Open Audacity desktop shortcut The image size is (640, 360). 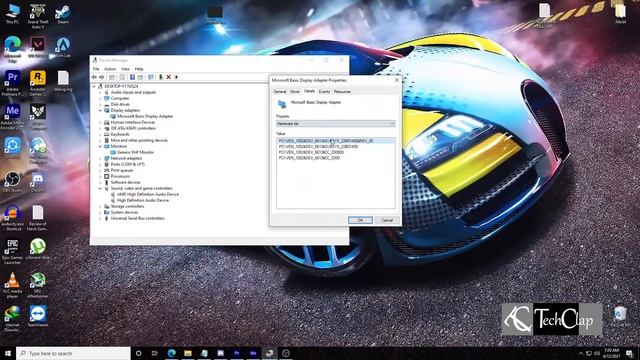coord(13,218)
